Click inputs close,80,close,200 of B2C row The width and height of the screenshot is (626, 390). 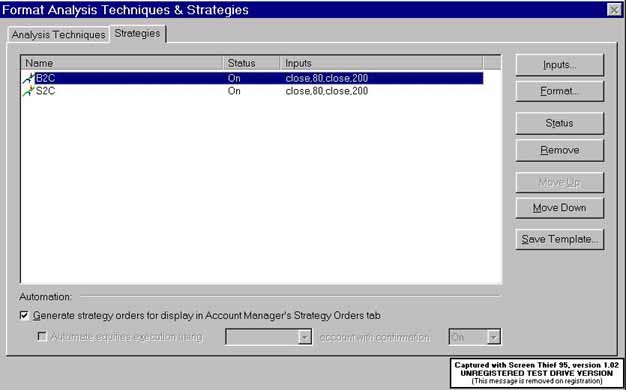click(327, 78)
